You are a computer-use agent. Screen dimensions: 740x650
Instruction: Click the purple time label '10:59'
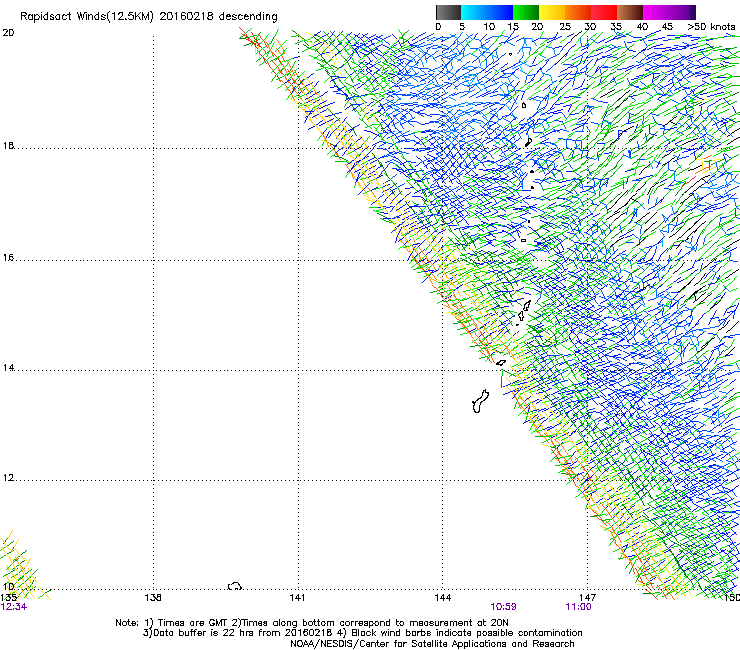(503, 607)
